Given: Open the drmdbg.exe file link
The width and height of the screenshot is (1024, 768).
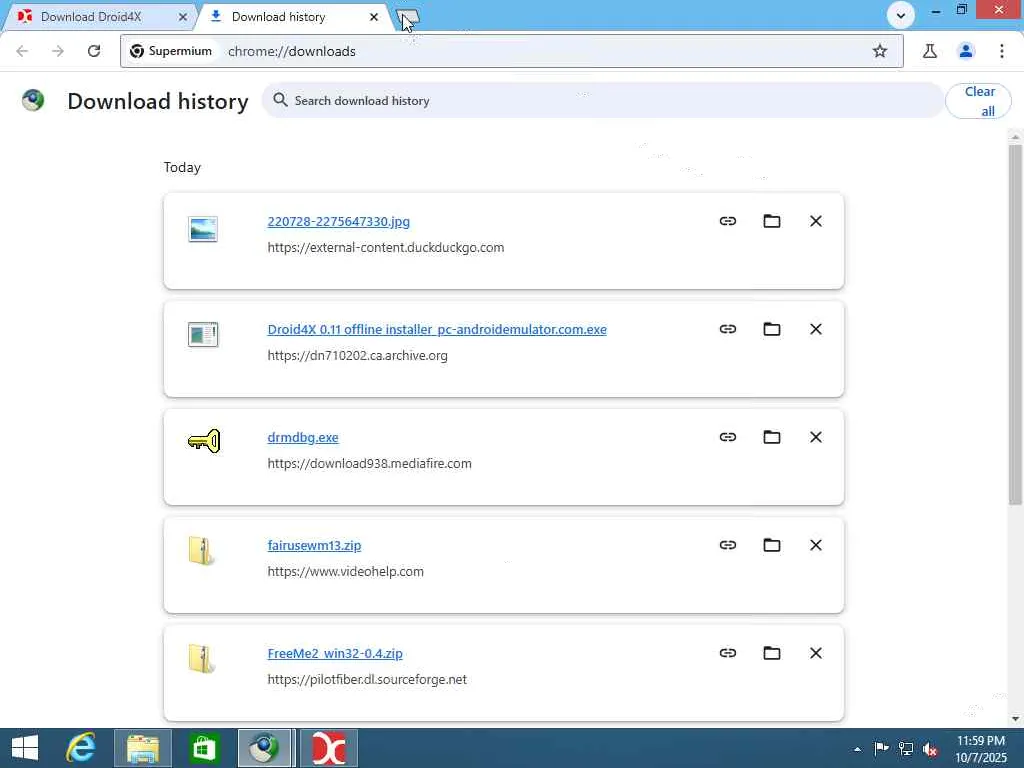Looking at the screenshot, I should point(303,437).
